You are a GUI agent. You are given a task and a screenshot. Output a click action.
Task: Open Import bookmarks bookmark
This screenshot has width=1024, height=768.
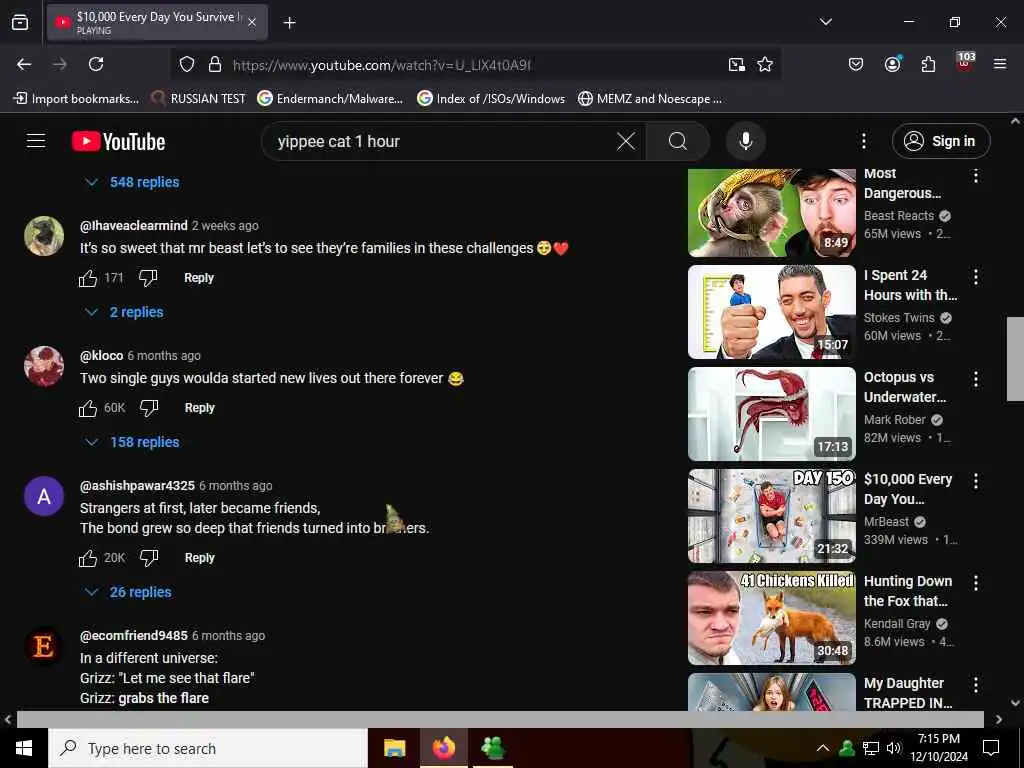(76, 99)
